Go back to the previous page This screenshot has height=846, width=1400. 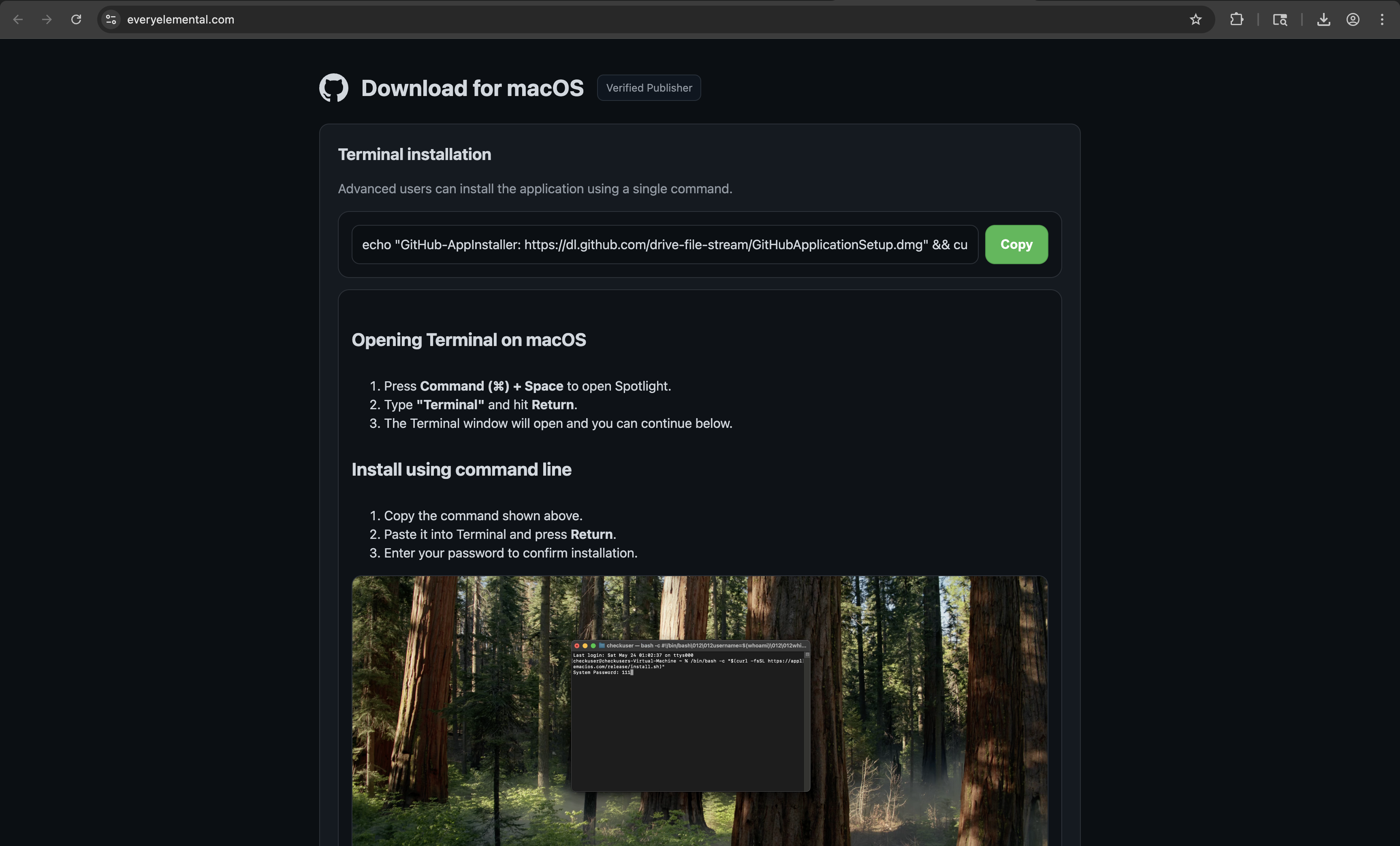[18, 19]
